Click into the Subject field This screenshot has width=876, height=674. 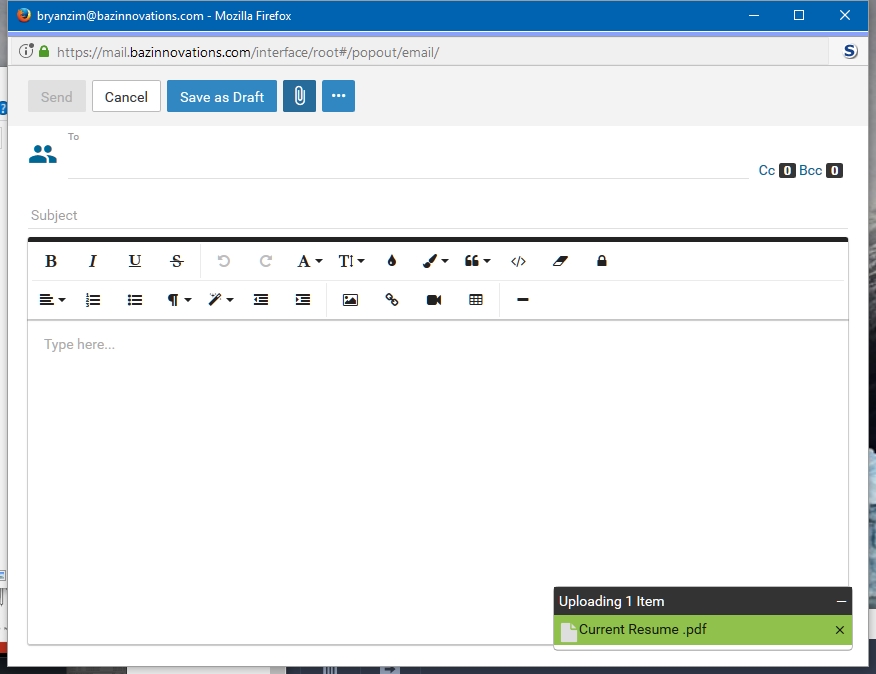[437, 216]
